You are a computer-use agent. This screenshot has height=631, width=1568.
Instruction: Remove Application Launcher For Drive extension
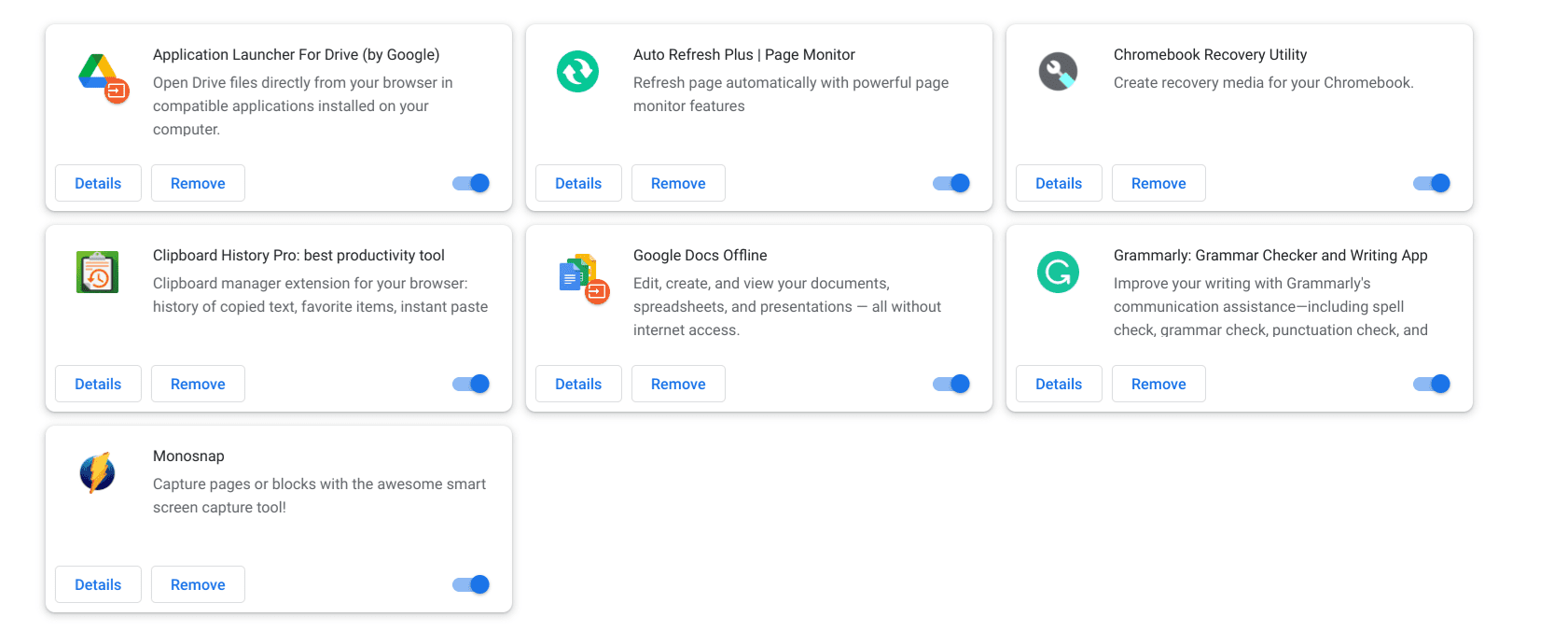pyautogui.click(x=198, y=183)
